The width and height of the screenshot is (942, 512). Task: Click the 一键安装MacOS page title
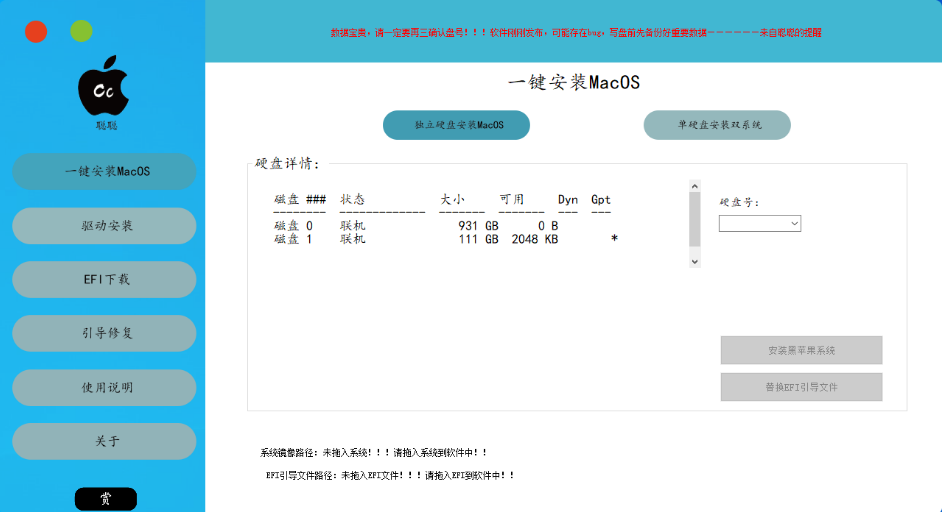tap(574, 82)
